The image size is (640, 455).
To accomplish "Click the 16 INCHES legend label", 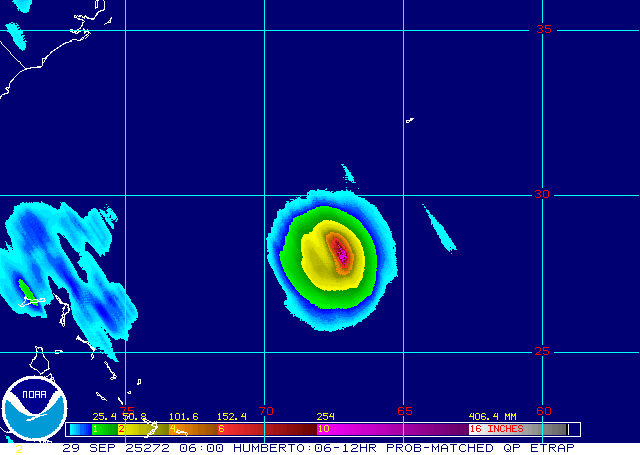I will coord(497,429).
